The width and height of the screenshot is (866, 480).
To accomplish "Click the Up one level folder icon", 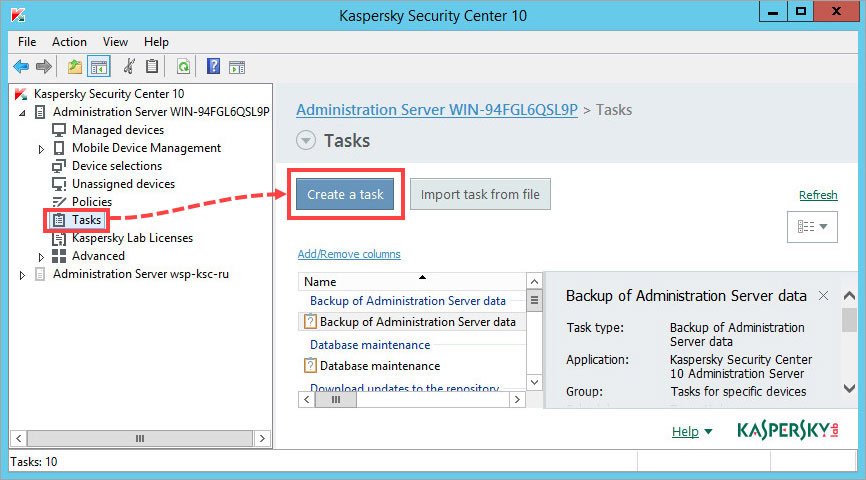I will tap(75, 67).
